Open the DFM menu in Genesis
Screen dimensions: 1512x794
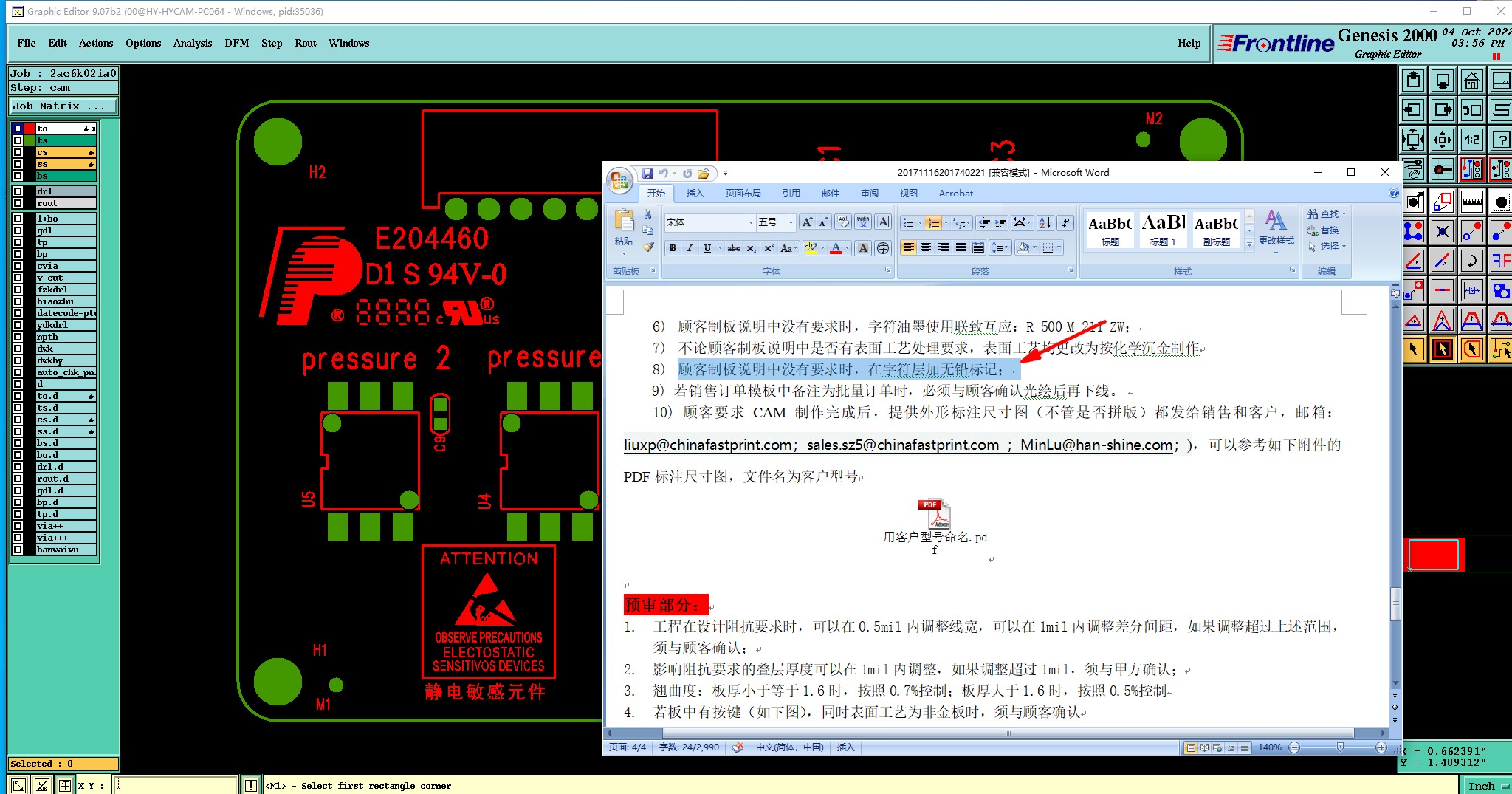237,43
